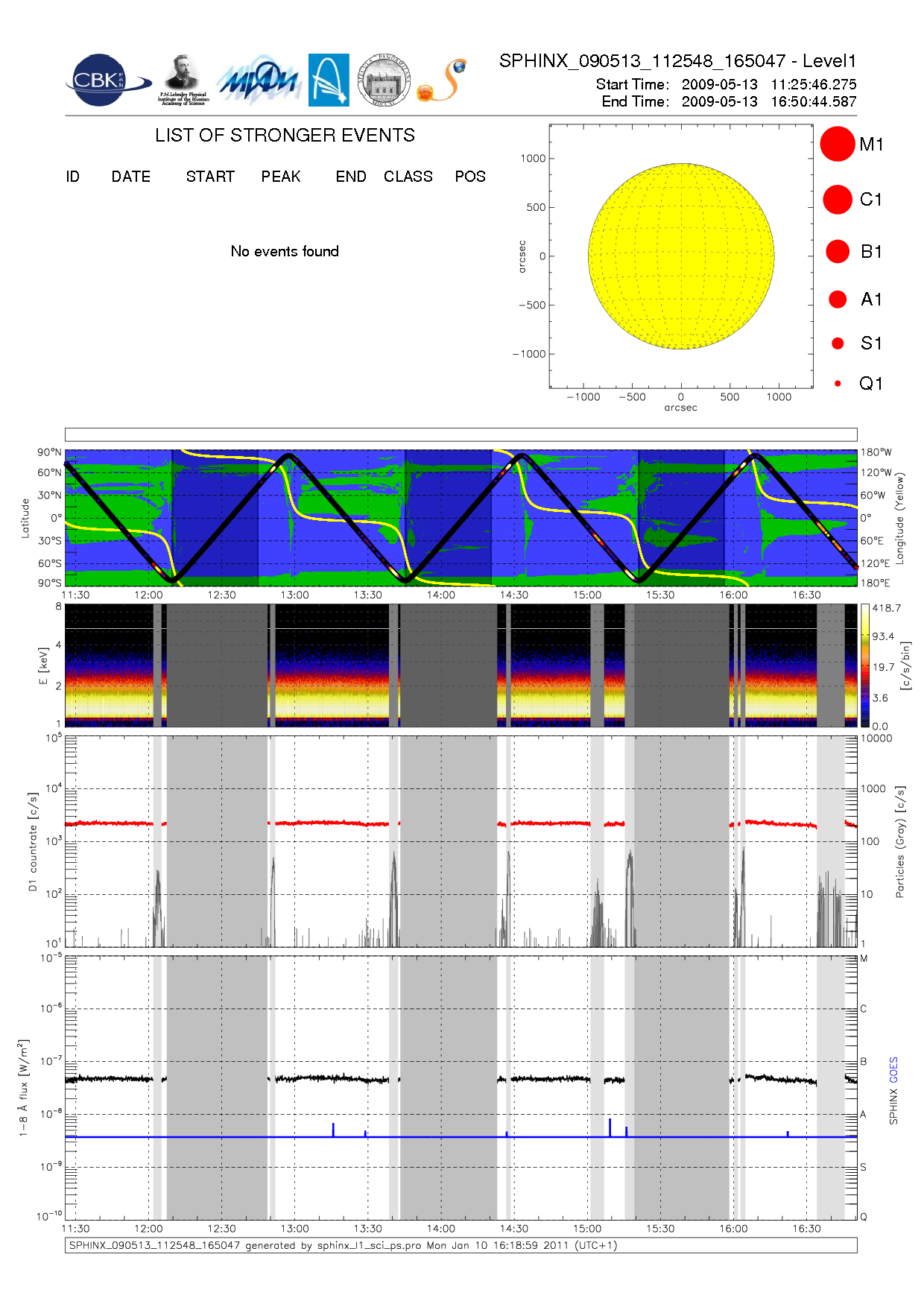Click the CBK PAN logo
The image size is (924, 1307).
point(108,80)
